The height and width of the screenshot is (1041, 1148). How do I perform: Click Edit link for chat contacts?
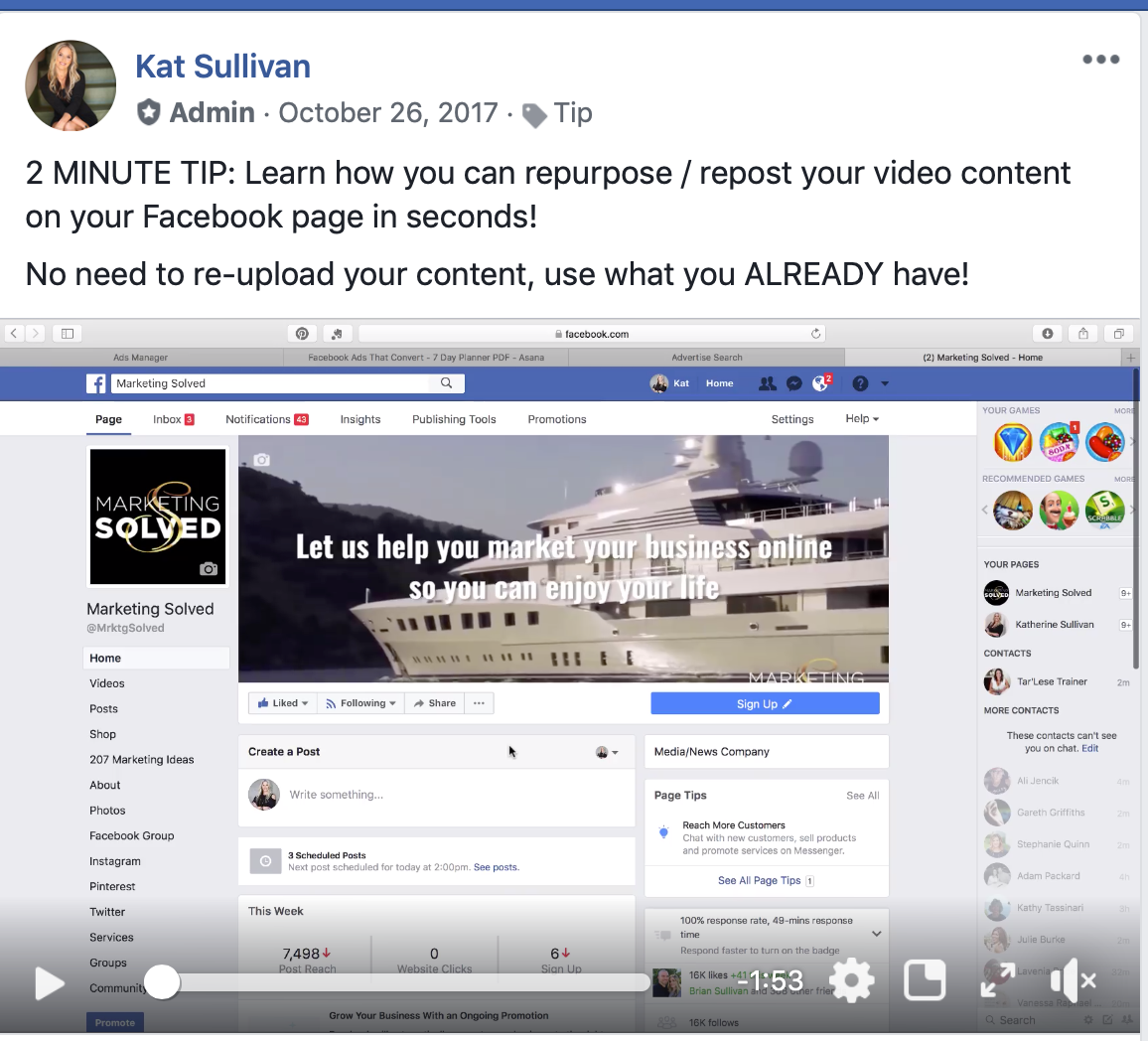(1090, 748)
